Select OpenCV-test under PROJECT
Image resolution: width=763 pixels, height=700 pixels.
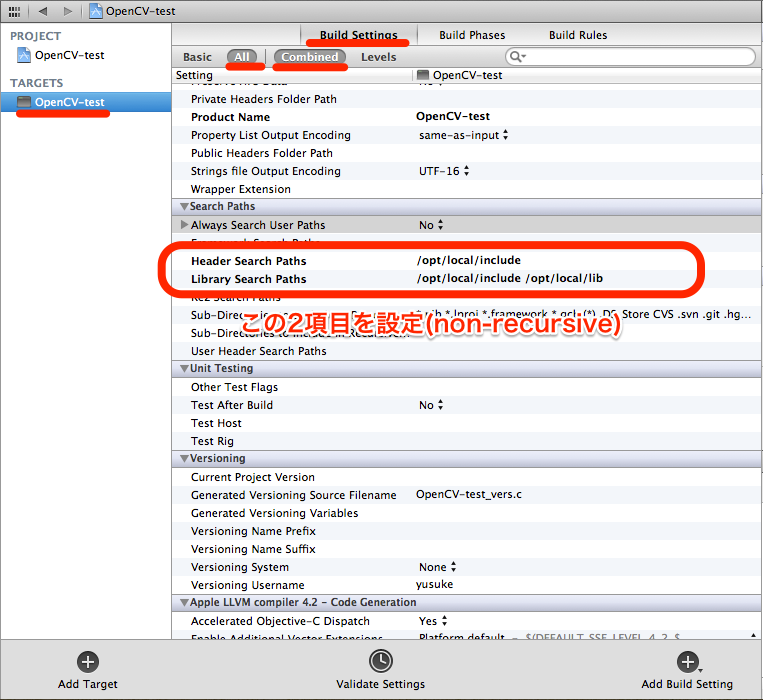tap(69, 55)
